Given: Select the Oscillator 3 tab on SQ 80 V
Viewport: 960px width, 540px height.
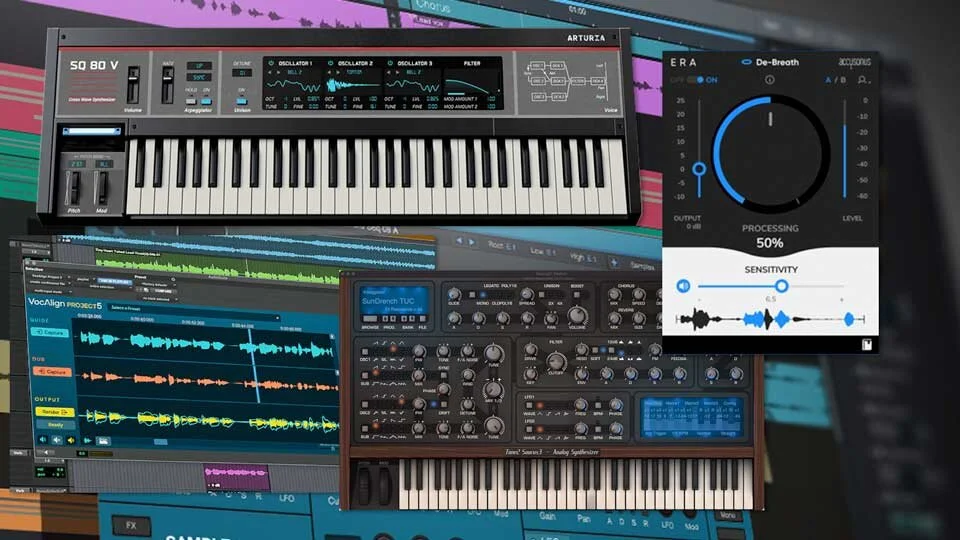Looking at the screenshot, I should pyautogui.click(x=414, y=63).
